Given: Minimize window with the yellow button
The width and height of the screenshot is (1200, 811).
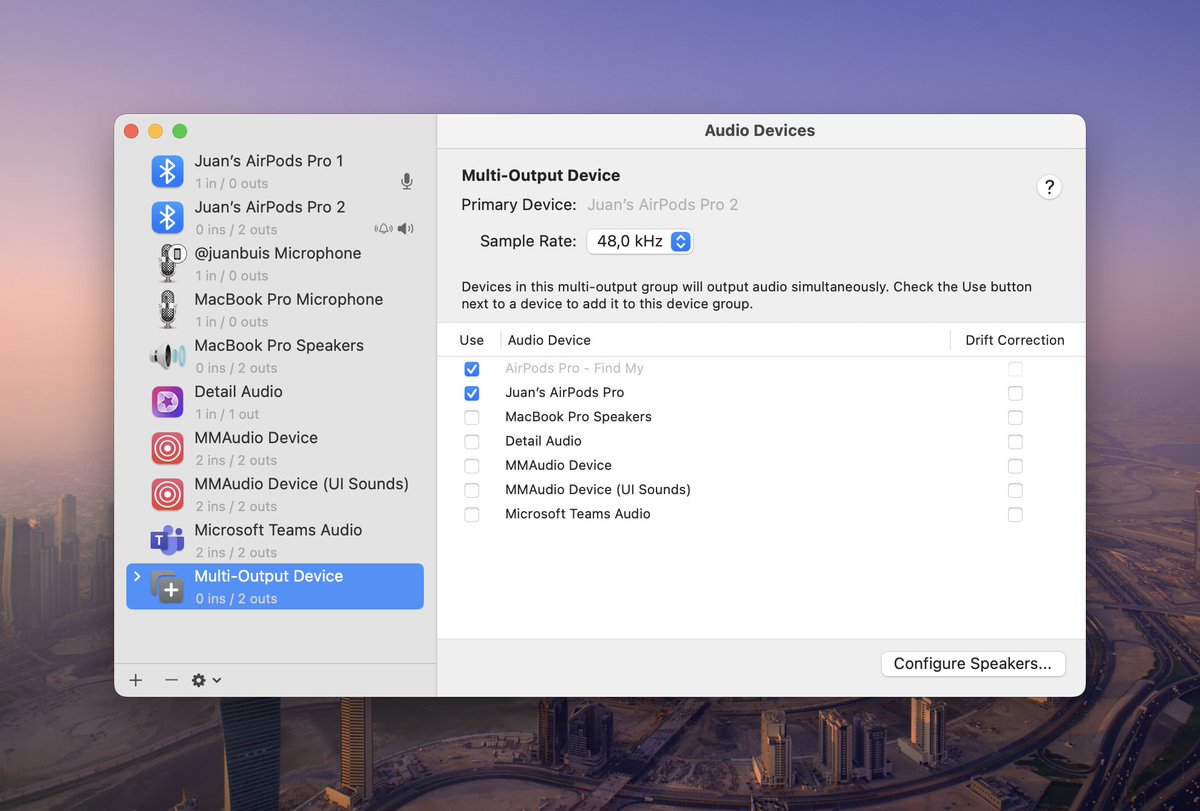Looking at the screenshot, I should click(x=155, y=131).
